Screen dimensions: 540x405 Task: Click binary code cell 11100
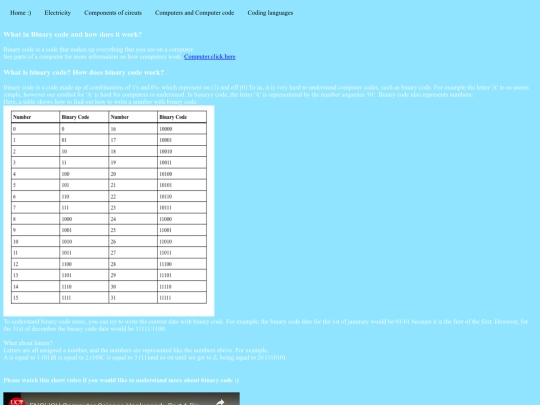click(182, 264)
